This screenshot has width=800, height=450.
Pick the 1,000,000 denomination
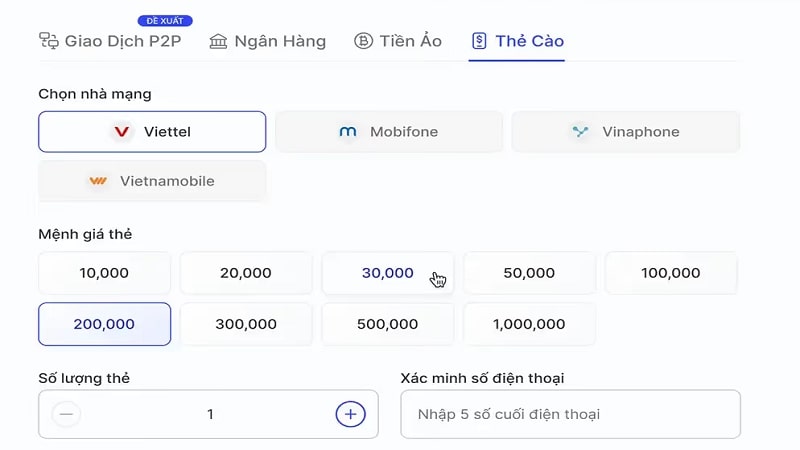coord(529,324)
